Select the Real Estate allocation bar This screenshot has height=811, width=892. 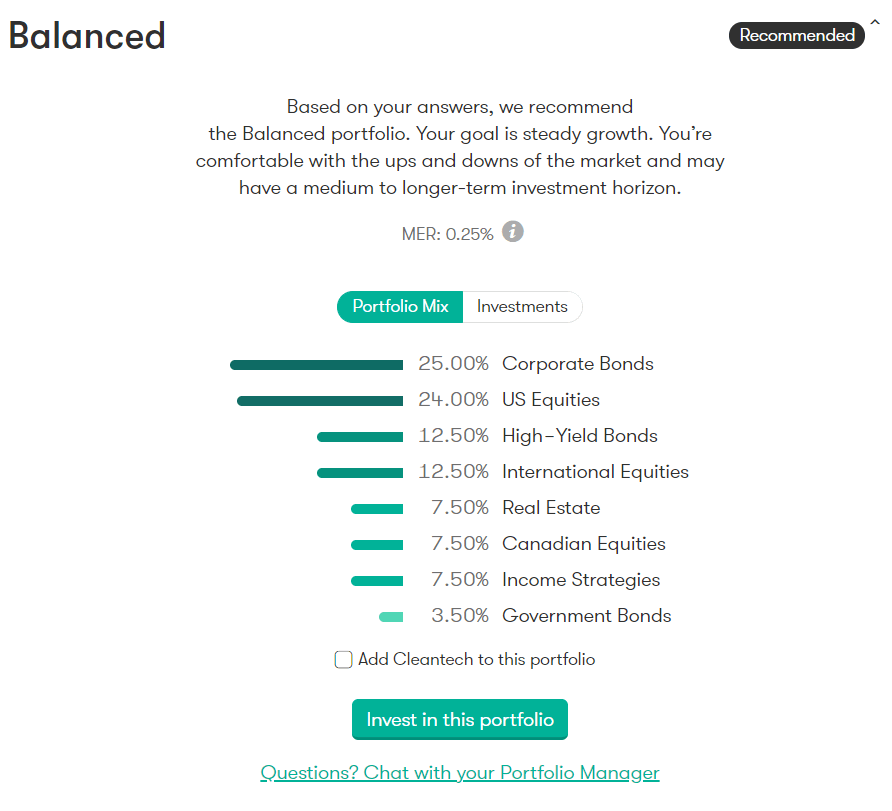[377, 508]
